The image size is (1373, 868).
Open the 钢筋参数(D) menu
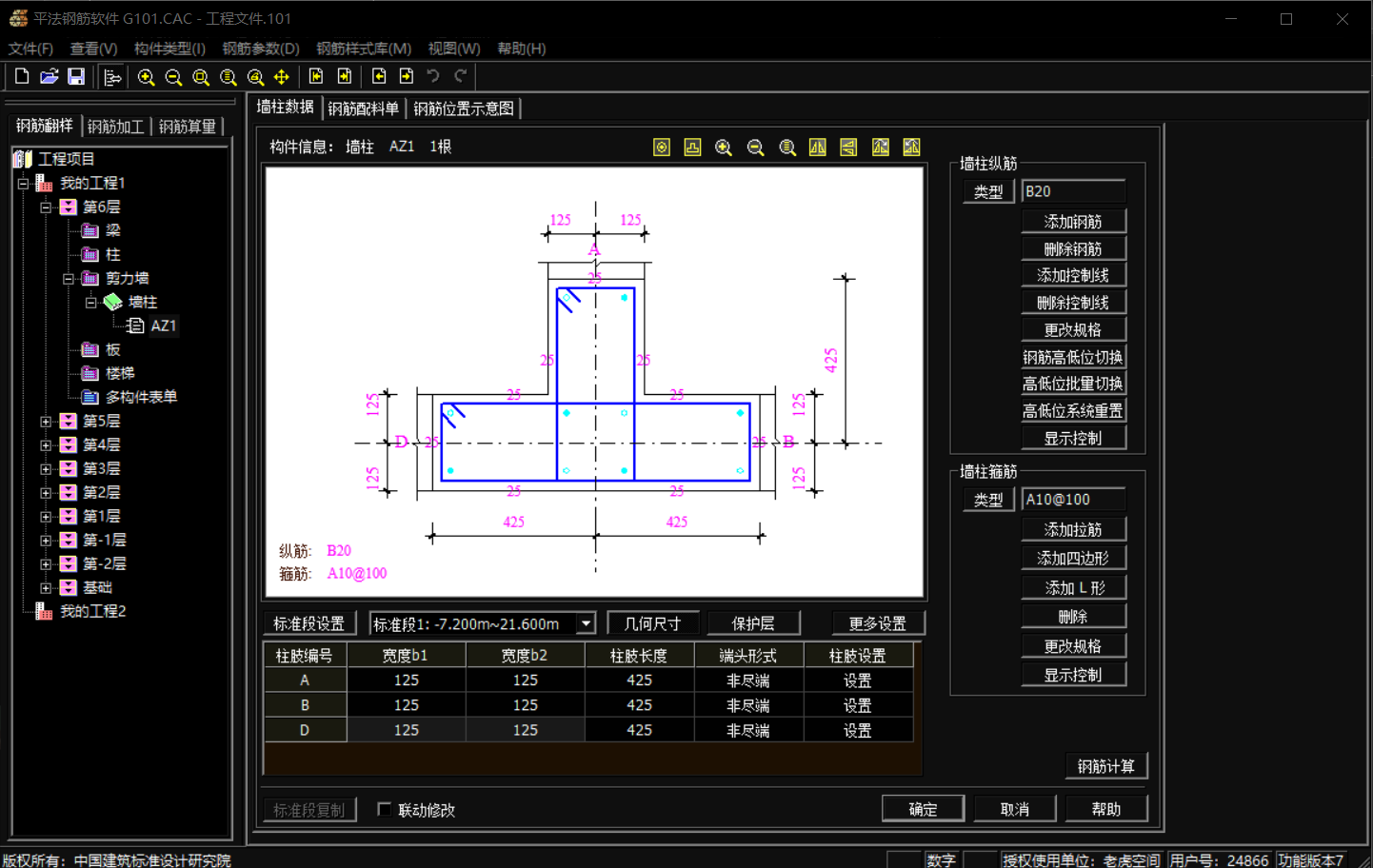(x=260, y=49)
